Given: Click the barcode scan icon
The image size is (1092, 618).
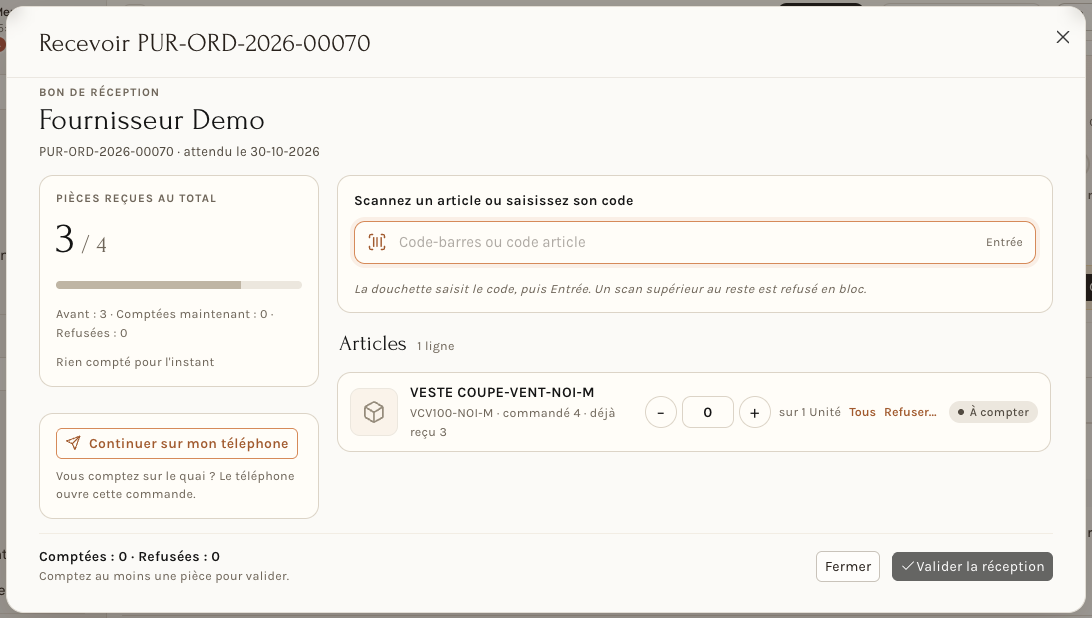Looking at the screenshot, I should [377, 242].
